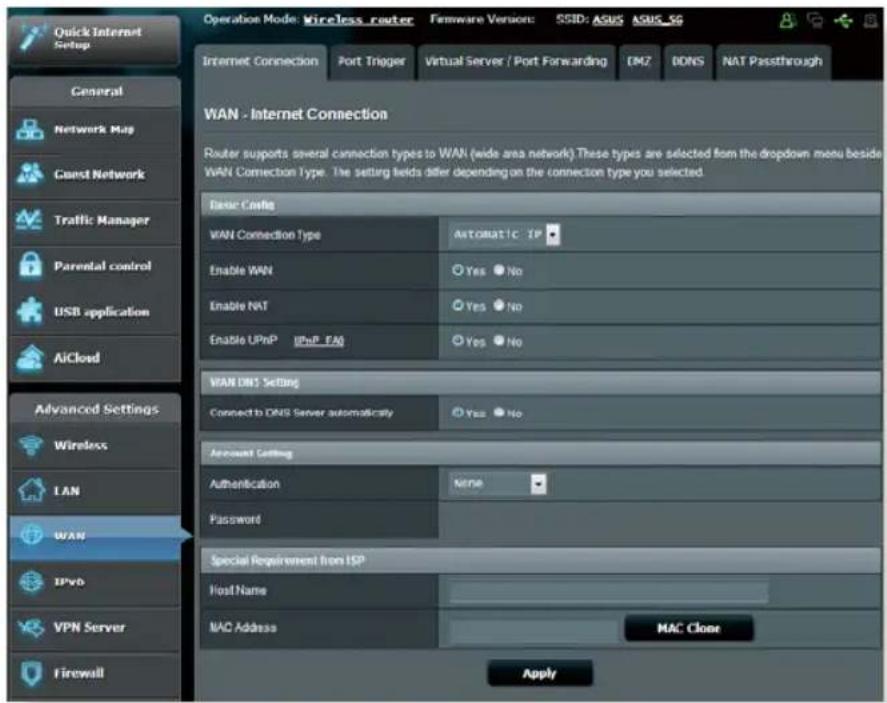Click the Apply button
This screenshot has height=703, width=887.
(540, 673)
